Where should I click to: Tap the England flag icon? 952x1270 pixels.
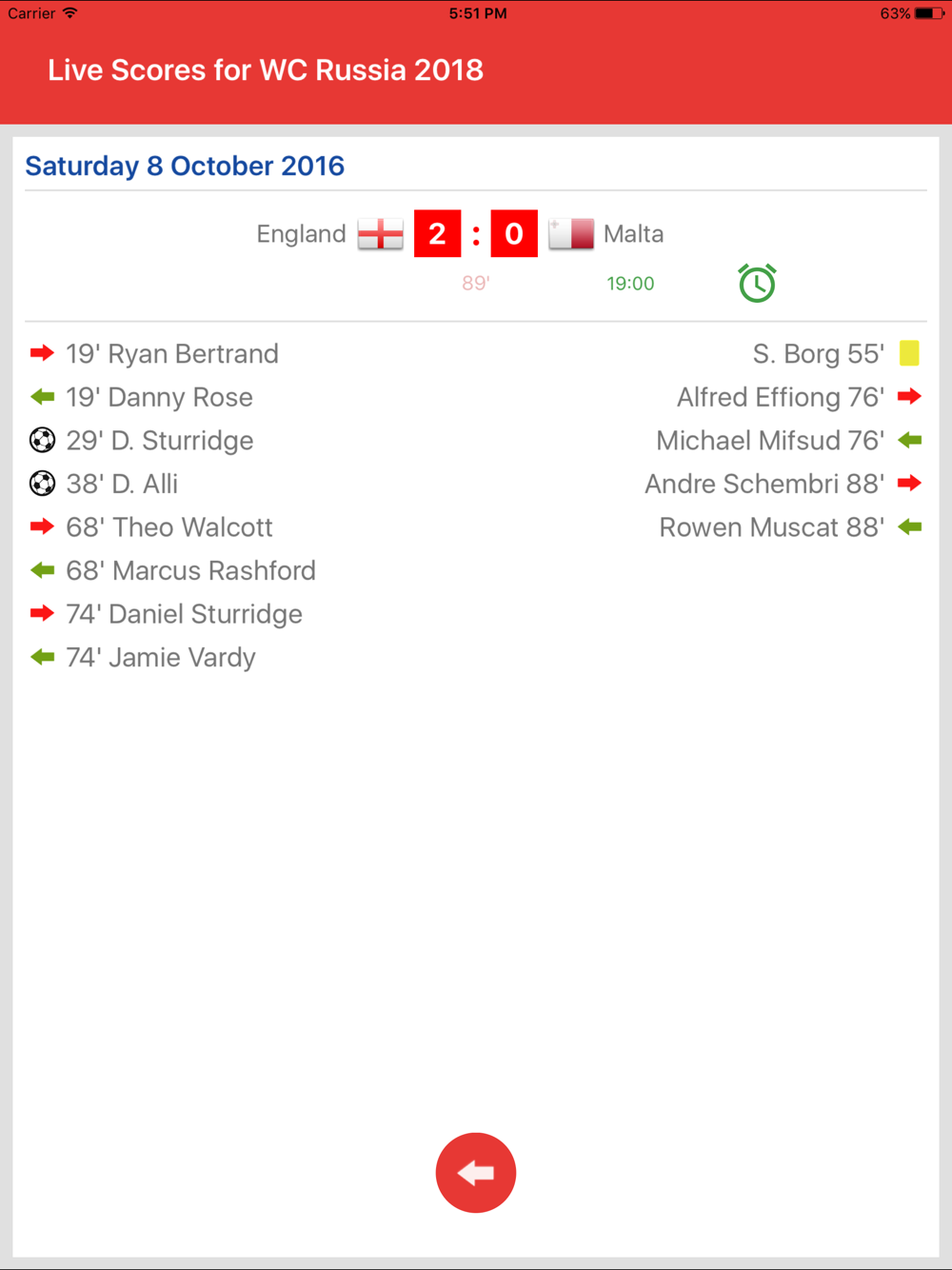point(380,234)
